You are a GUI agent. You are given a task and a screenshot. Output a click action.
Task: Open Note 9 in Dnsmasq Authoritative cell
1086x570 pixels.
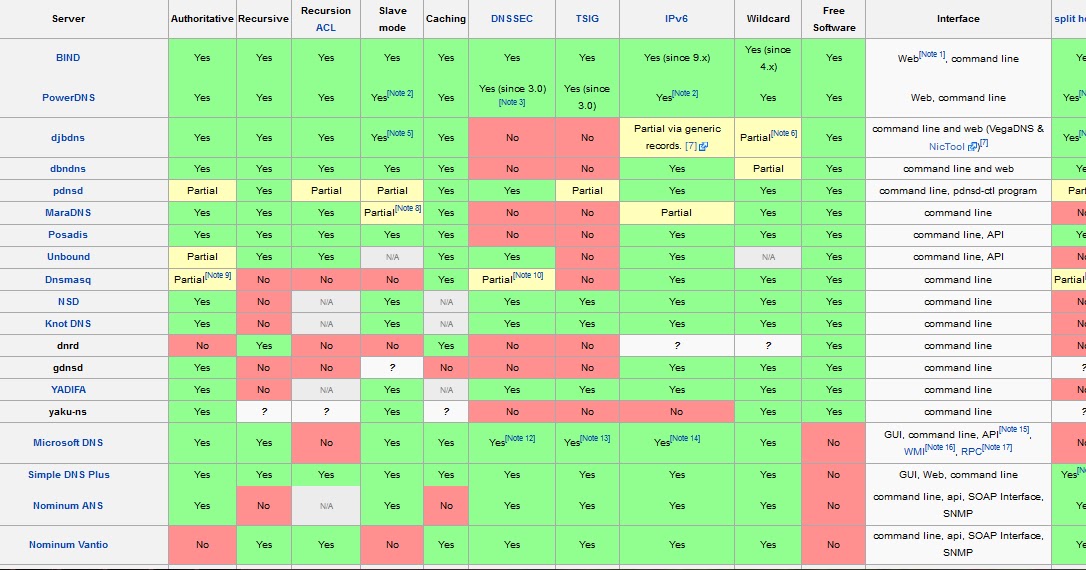pyautogui.click(x=218, y=275)
